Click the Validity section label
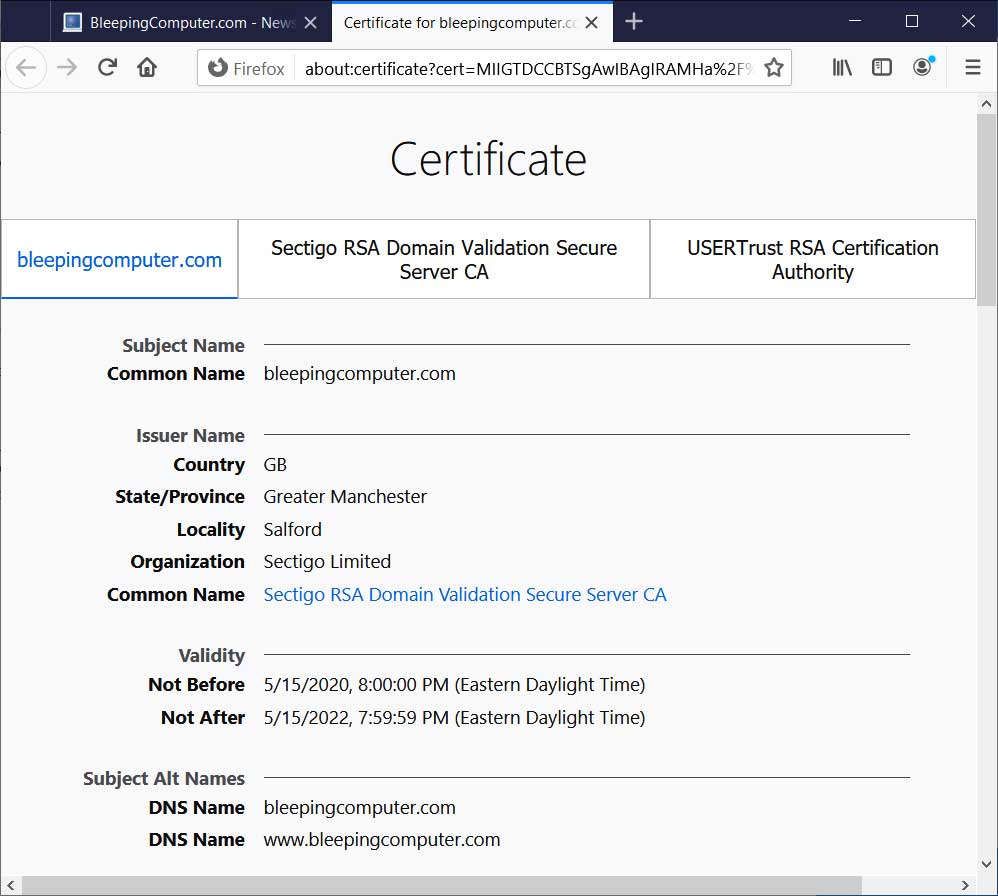Image resolution: width=998 pixels, height=896 pixels. [211, 655]
